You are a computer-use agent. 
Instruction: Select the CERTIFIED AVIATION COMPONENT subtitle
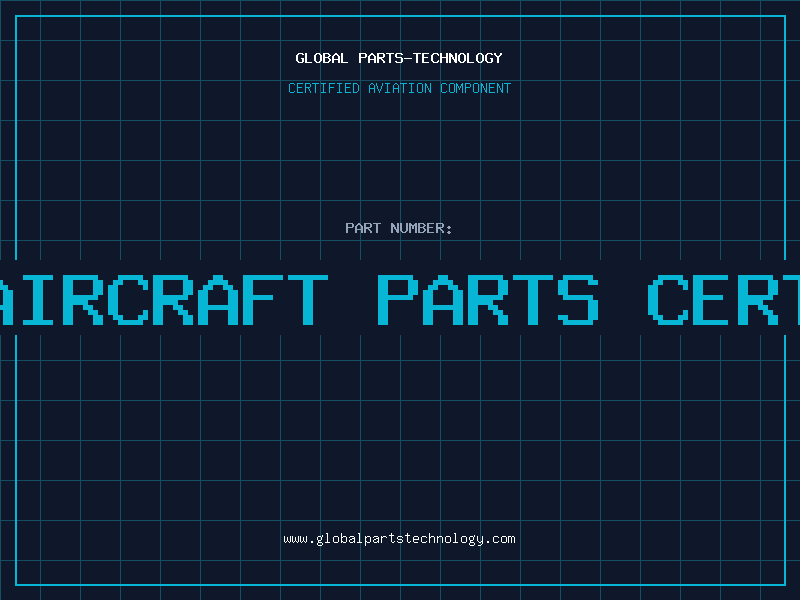[399, 88]
